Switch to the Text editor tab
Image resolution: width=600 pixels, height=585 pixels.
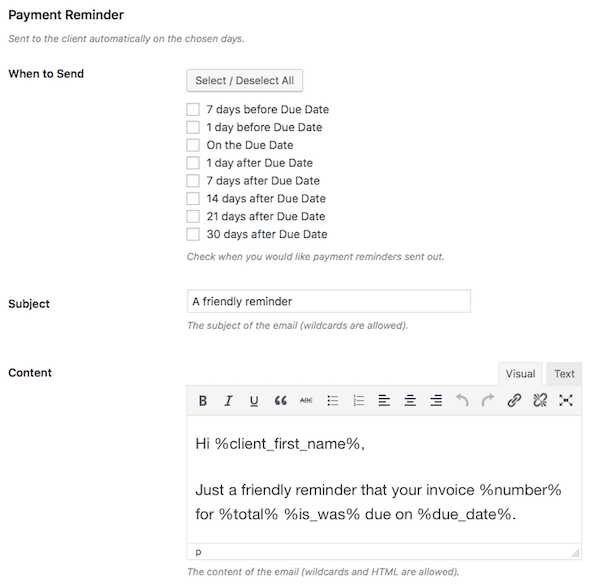point(564,374)
